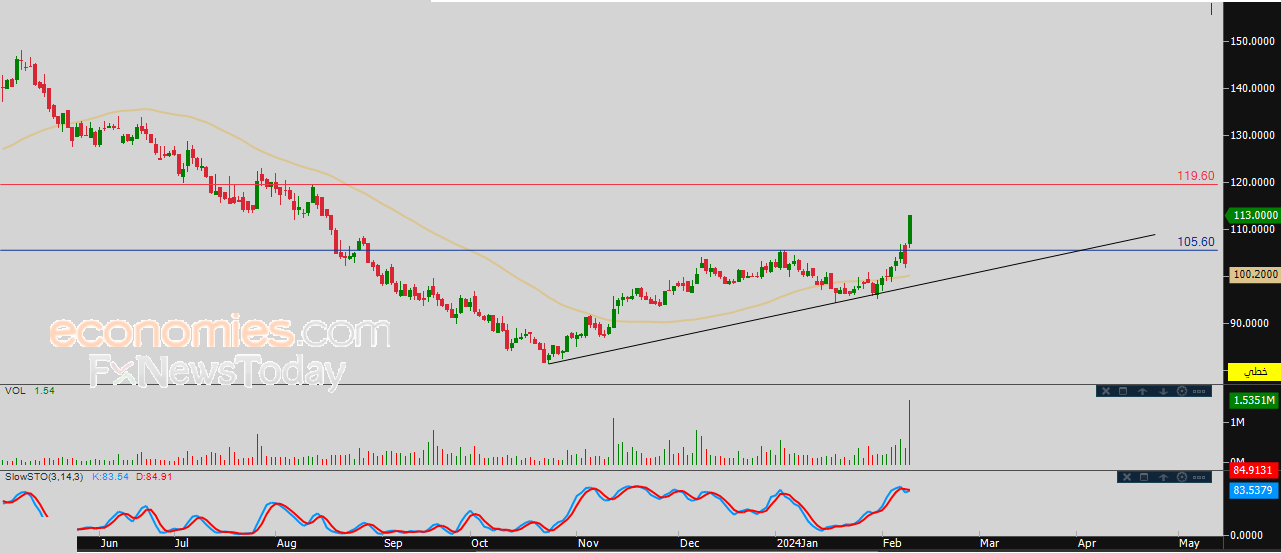Screen dimensions: 1281x553
Task: Select the black ascending trend line
Action: tap(850, 299)
